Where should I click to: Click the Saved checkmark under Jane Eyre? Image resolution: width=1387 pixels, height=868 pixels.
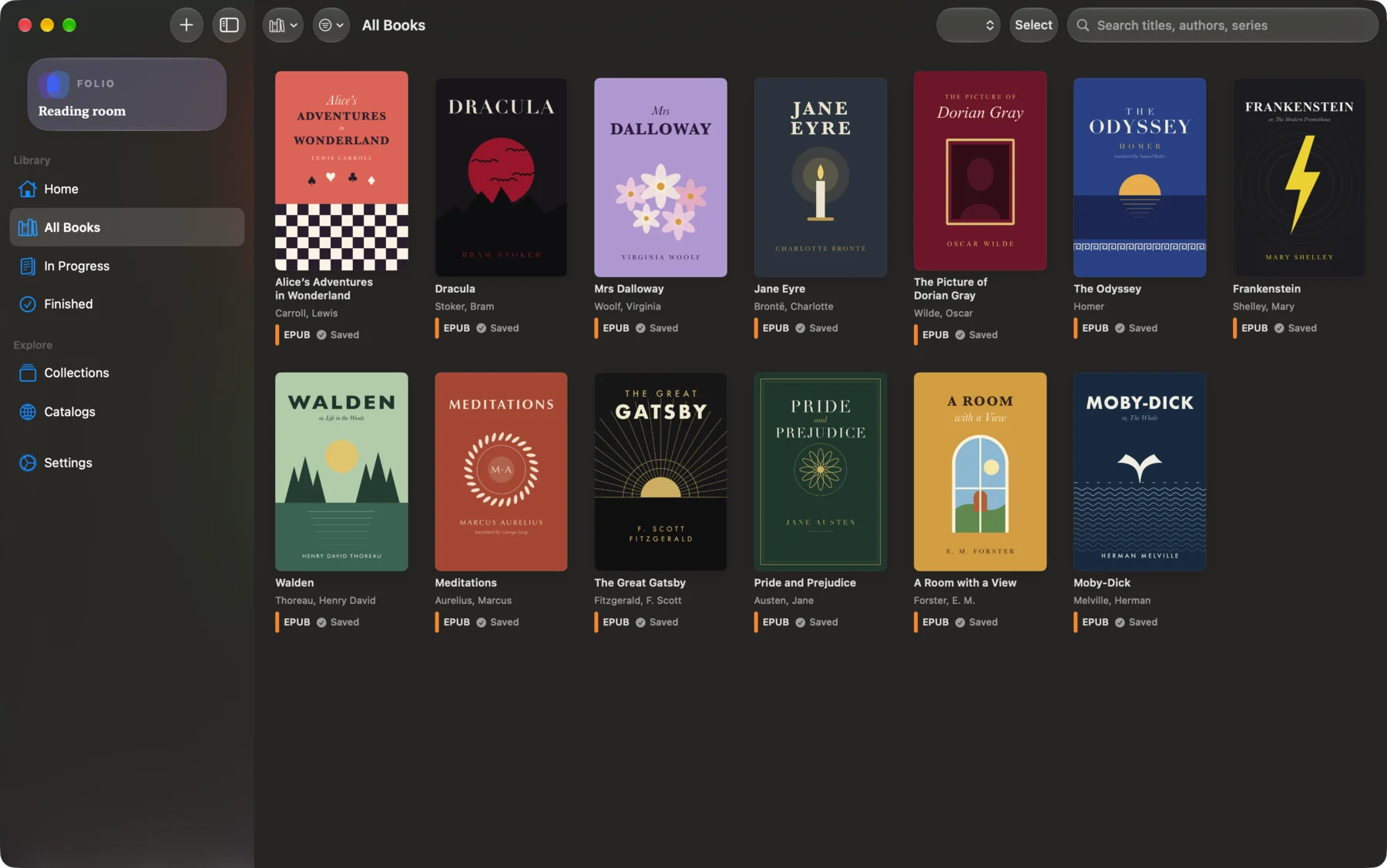(x=800, y=328)
